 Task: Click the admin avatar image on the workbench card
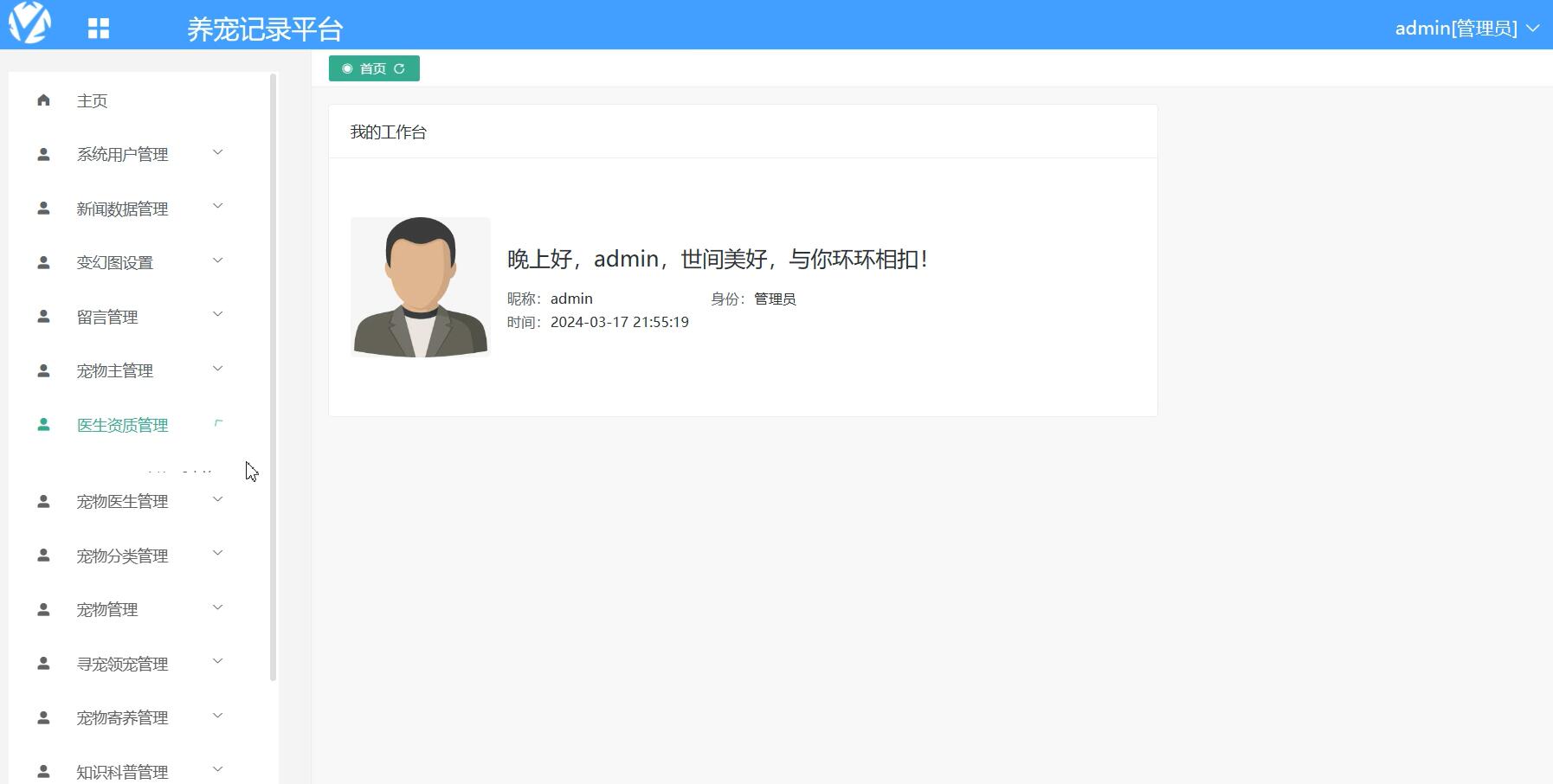(x=421, y=286)
